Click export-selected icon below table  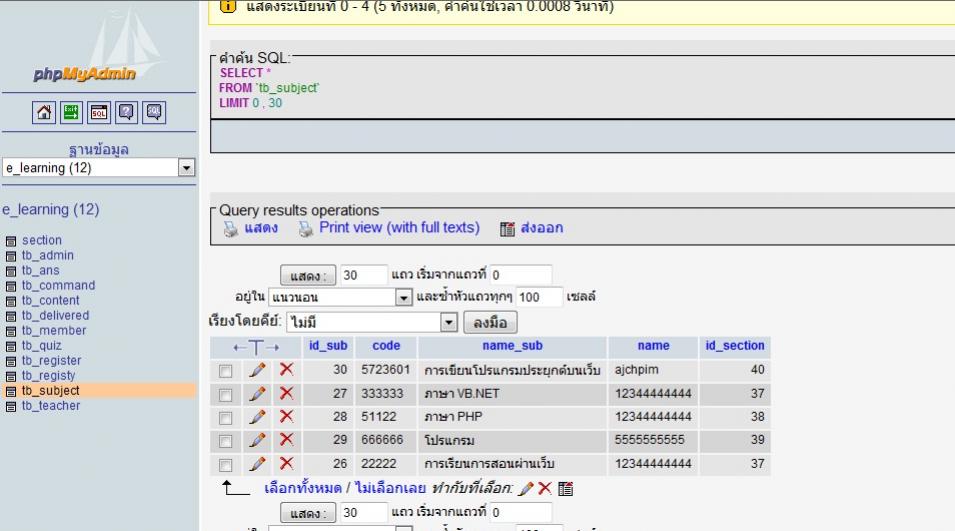(x=566, y=488)
